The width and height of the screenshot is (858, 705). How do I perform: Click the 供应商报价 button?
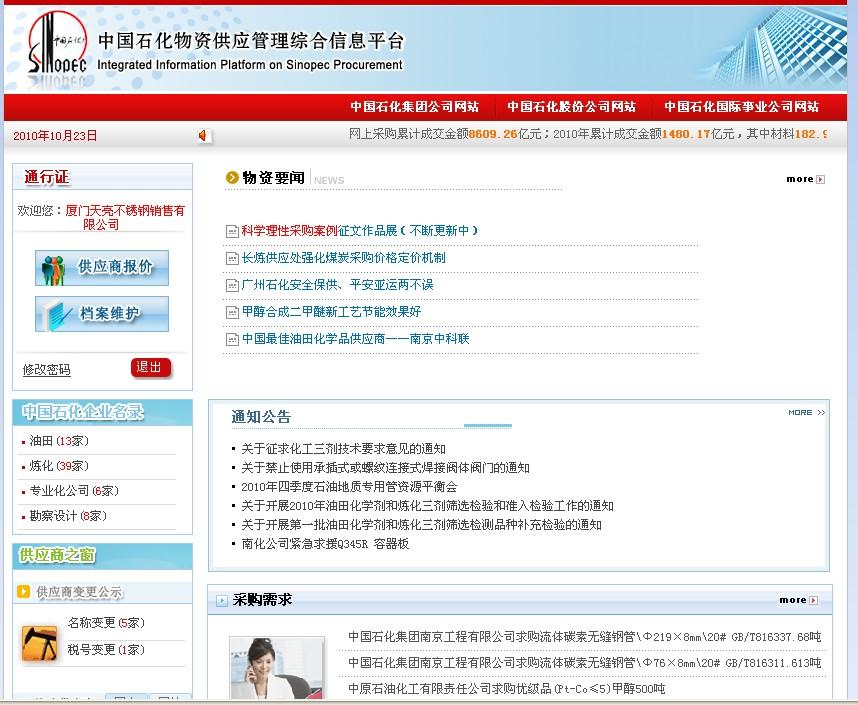[102, 268]
